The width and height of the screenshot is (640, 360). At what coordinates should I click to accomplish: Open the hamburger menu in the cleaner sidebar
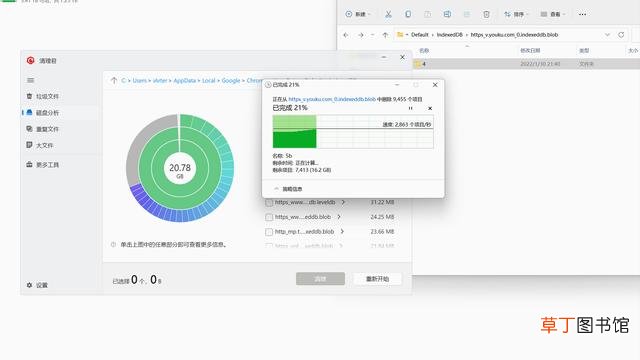[x=31, y=80]
